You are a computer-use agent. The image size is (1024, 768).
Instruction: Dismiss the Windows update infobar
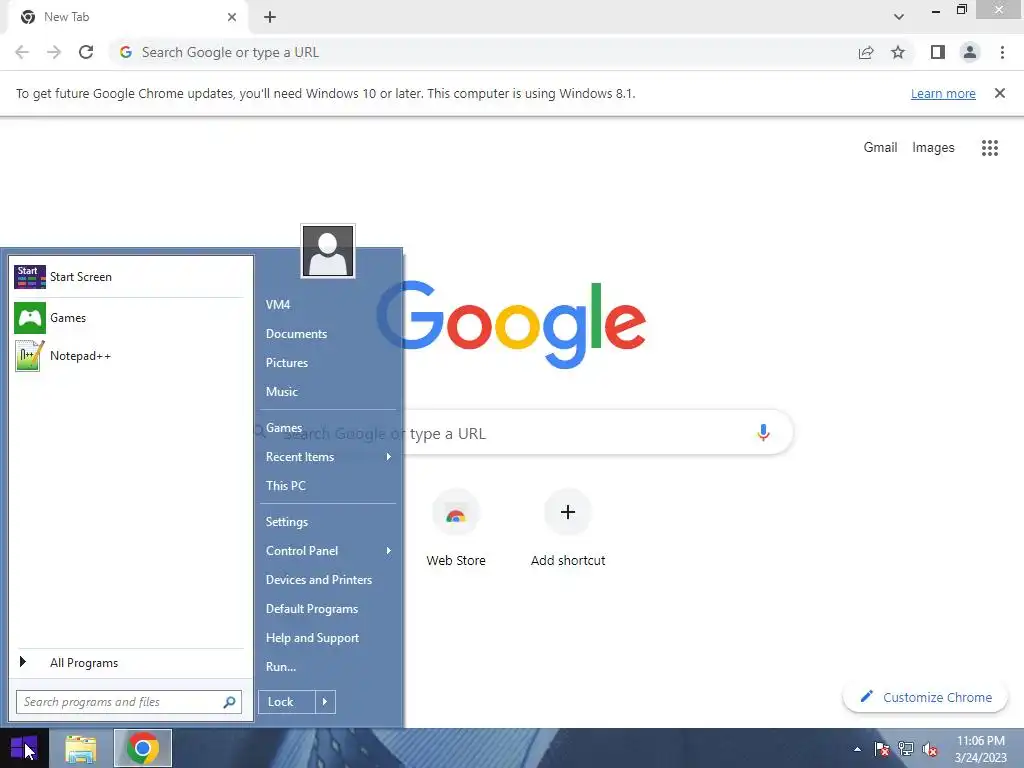[999, 93]
